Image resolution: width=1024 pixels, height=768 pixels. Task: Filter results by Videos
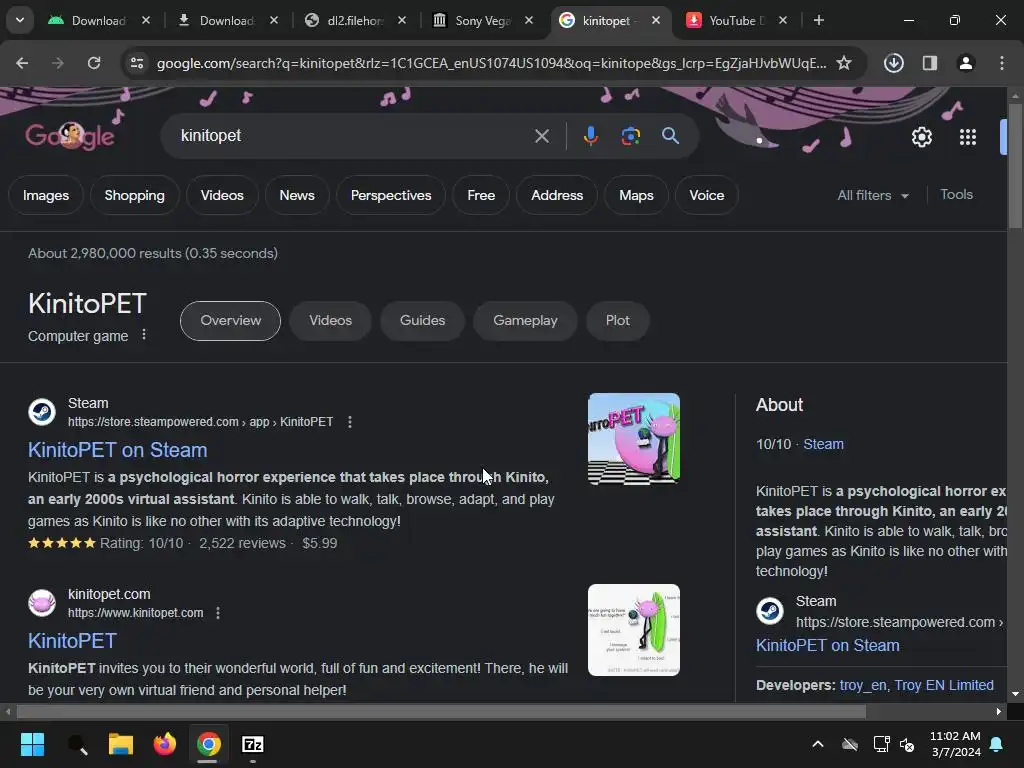(222, 195)
